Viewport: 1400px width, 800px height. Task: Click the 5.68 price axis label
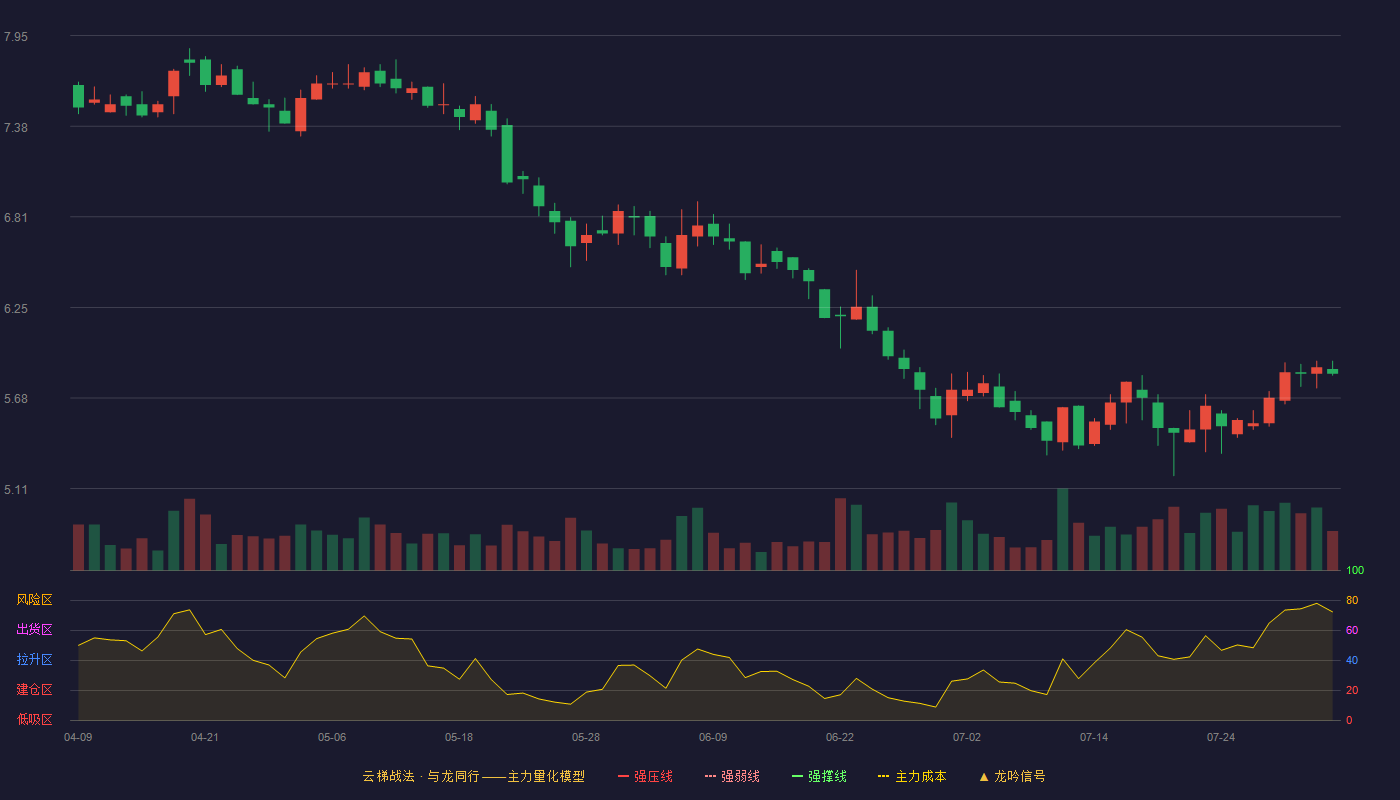16,399
